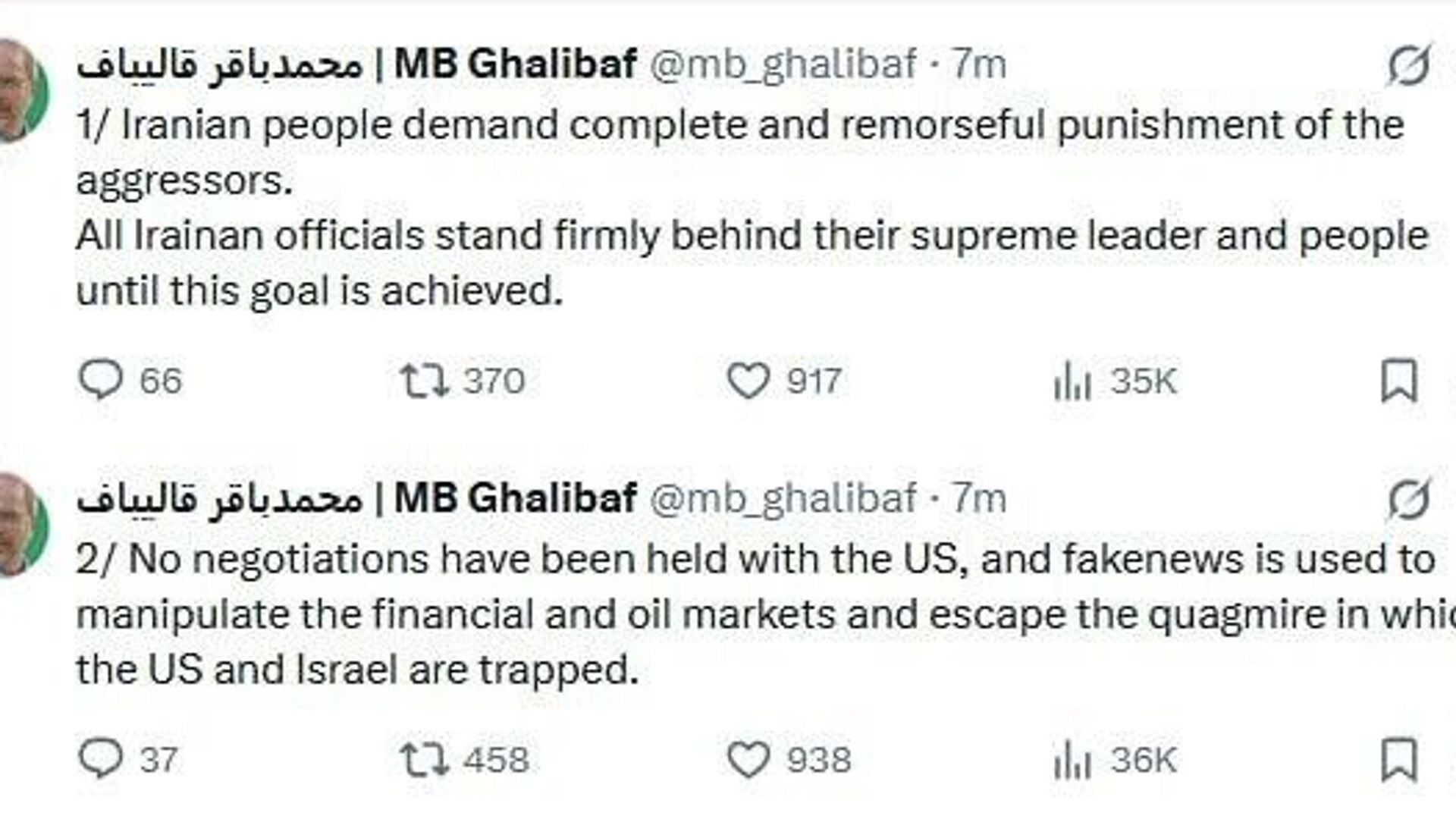View analytics for the 35K views tweet
Screen dimensions: 1456x816
click(1072, 381)
